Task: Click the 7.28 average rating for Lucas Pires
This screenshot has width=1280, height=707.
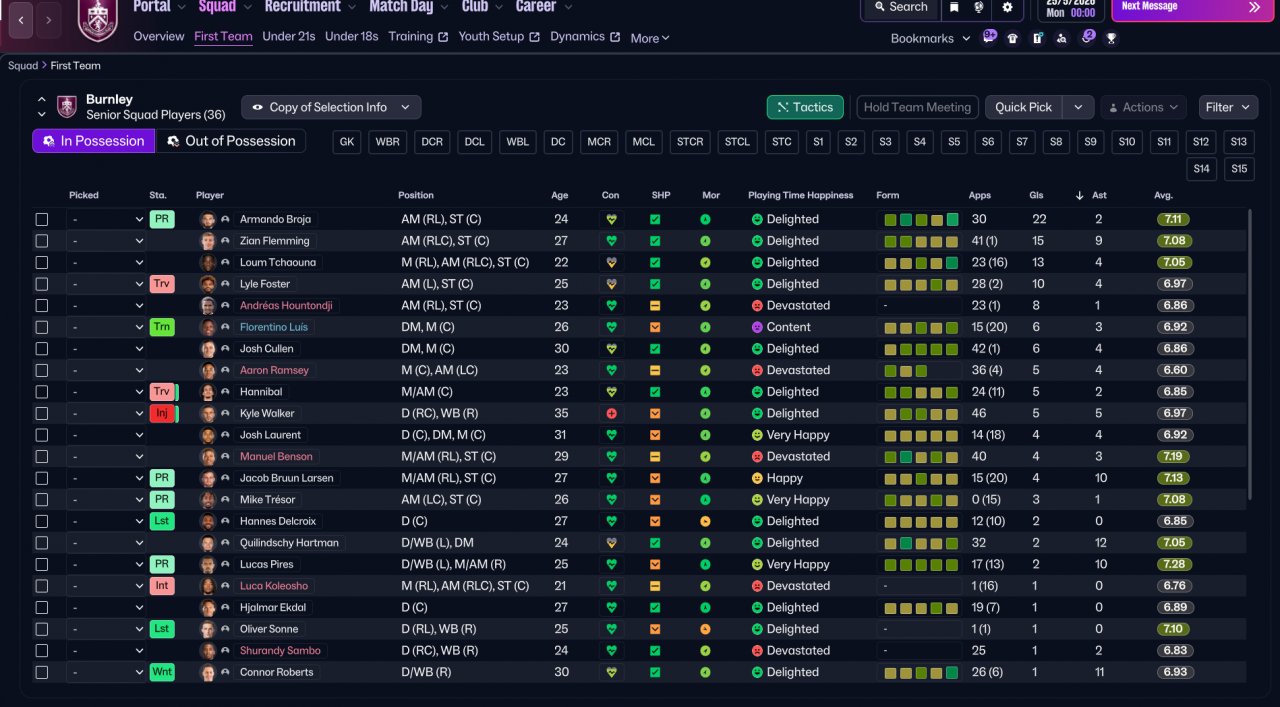Action: 1174,564
